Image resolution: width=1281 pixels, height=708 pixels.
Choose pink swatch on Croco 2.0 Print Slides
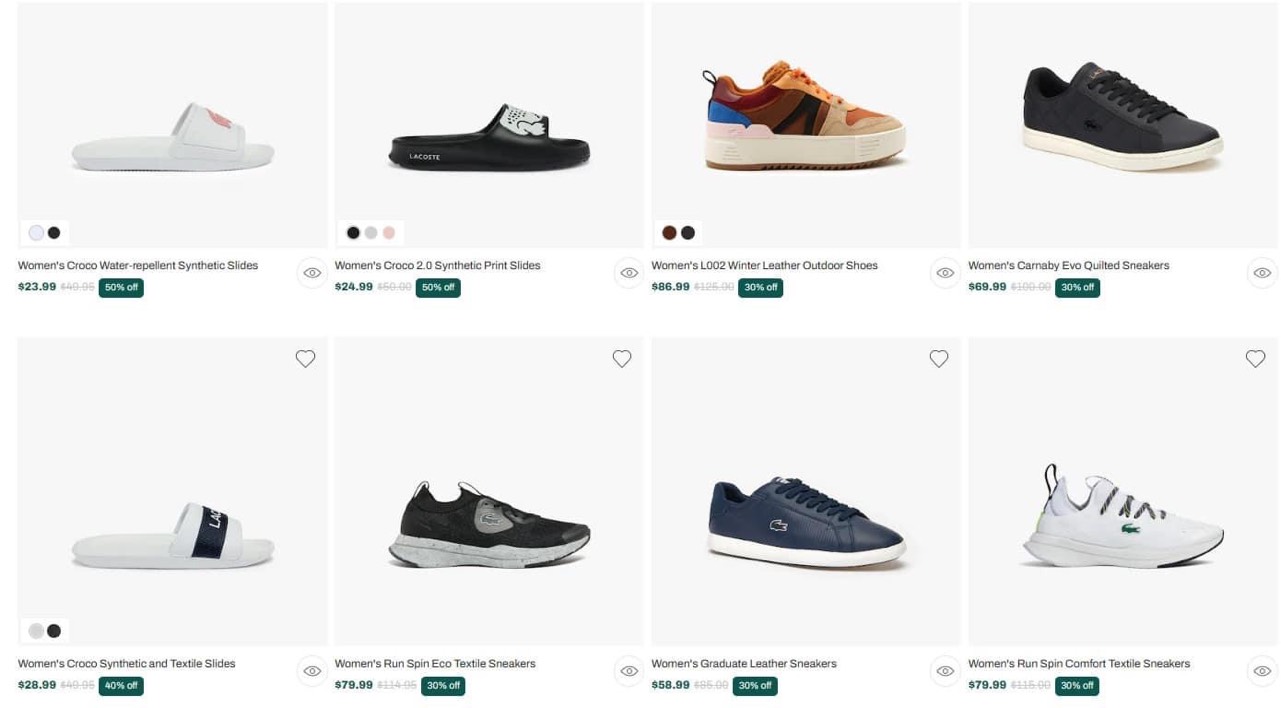click(x=389, y=233)
